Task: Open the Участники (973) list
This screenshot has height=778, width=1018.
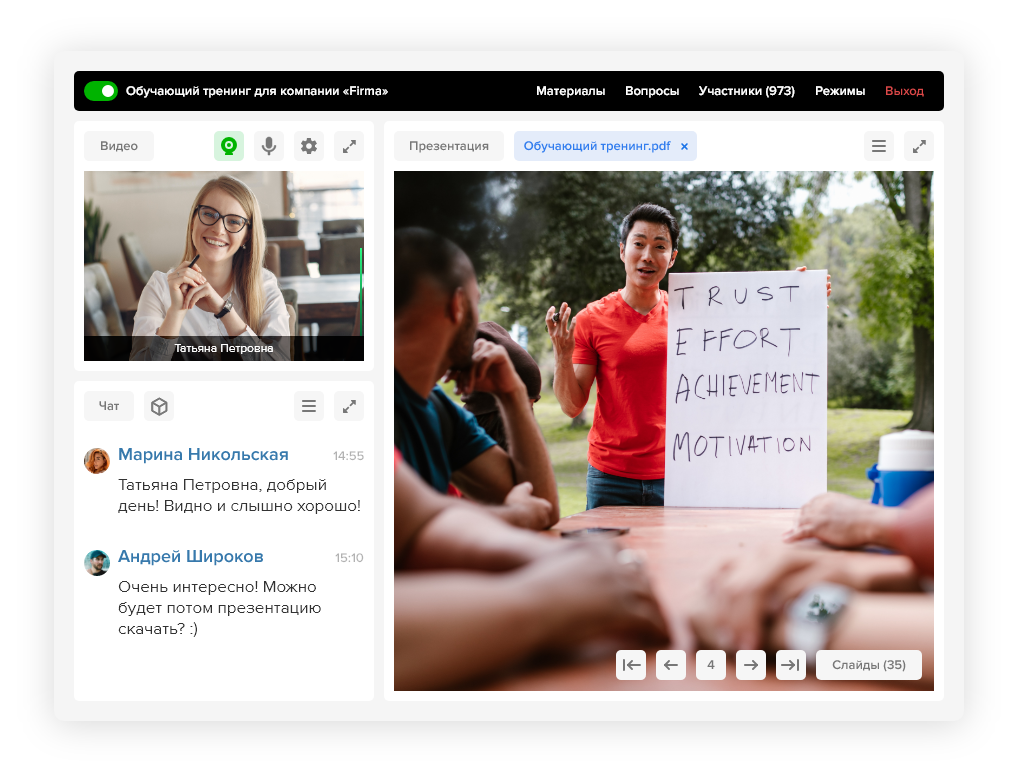Action: click(x=746, y=91)
